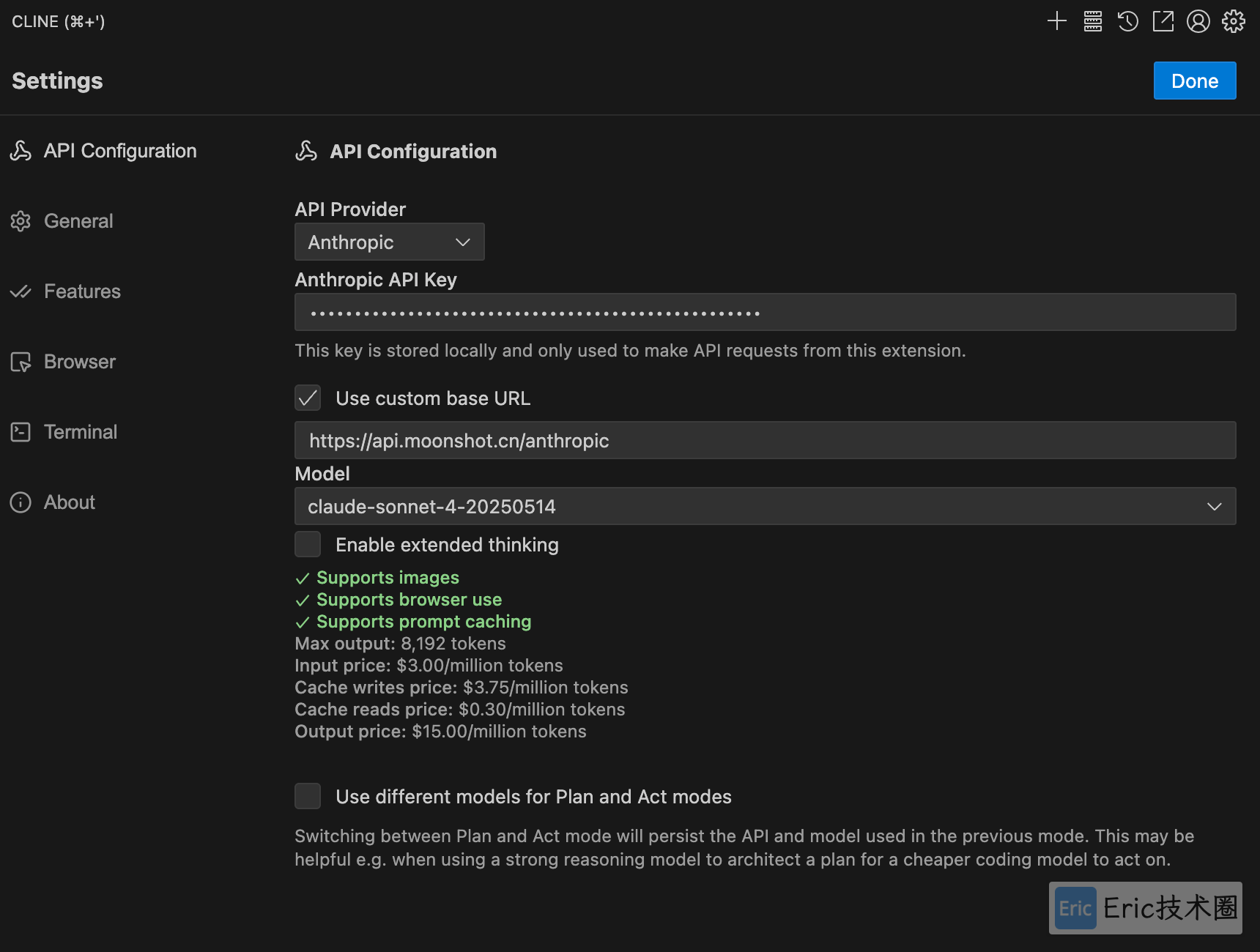Screen dimensions: 1260x952
Task: Click 'Max output: 8,192 tokens' text
Action: coord(400,644)
